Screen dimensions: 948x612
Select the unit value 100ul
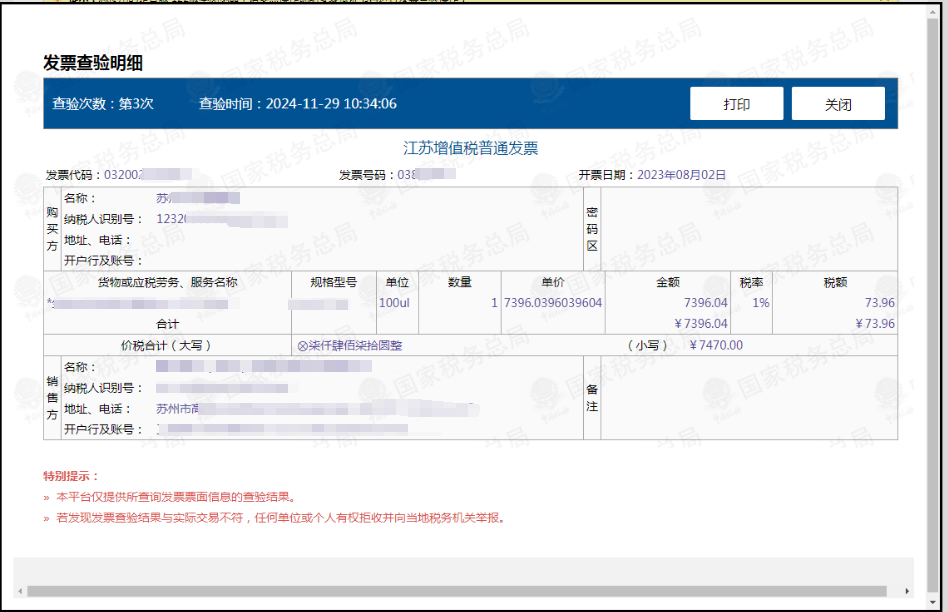pyautogui.click(x=396, y=302)
